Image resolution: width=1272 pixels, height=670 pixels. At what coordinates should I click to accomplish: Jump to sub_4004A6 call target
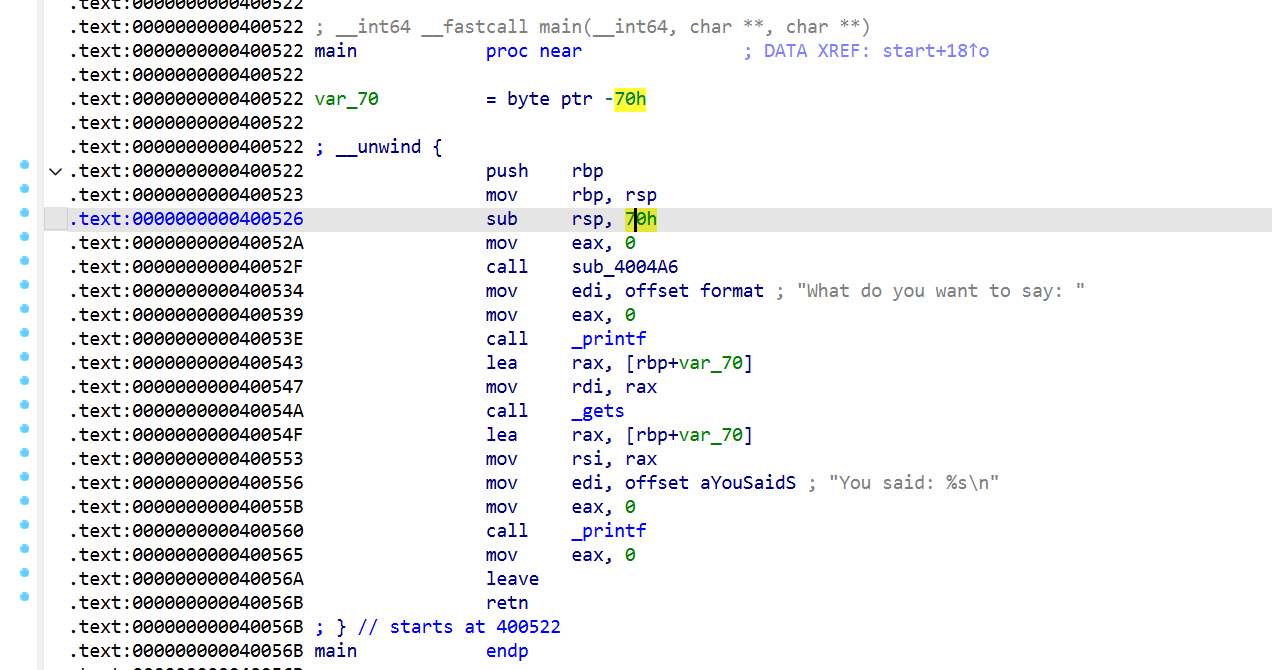click(x=625, y=267)
